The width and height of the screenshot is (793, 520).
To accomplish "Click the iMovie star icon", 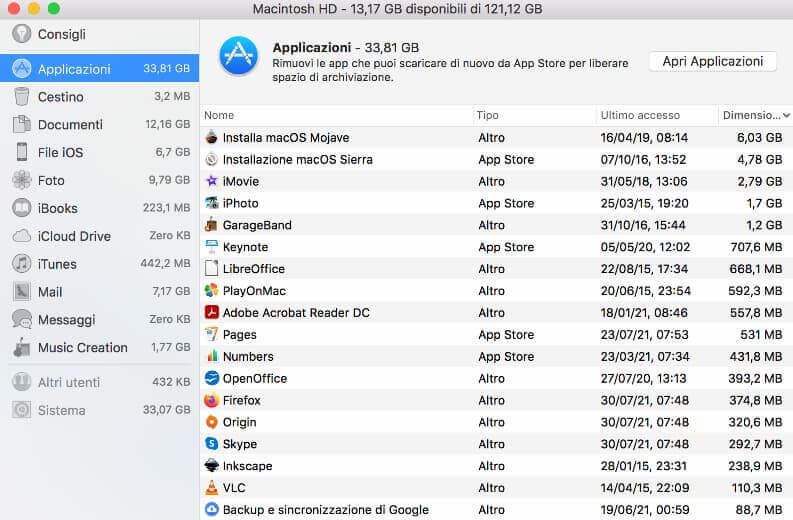I will tap(211, 181).
